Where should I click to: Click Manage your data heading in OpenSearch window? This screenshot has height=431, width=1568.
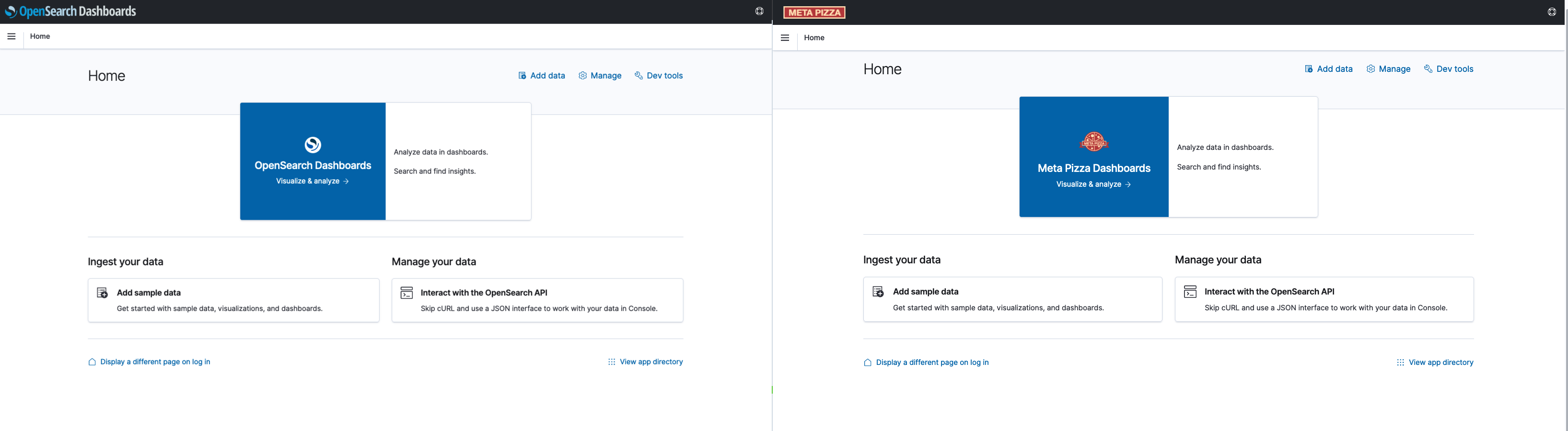click(434, 262)
